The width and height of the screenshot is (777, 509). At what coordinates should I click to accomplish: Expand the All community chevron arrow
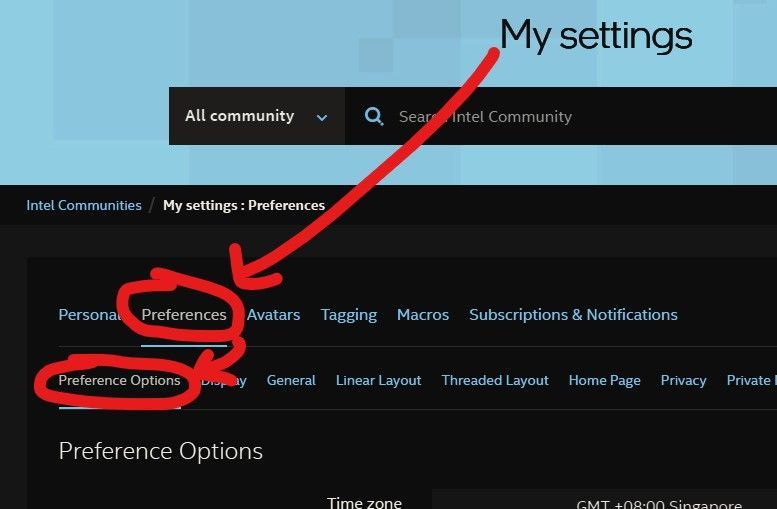(x=322, y=117)
